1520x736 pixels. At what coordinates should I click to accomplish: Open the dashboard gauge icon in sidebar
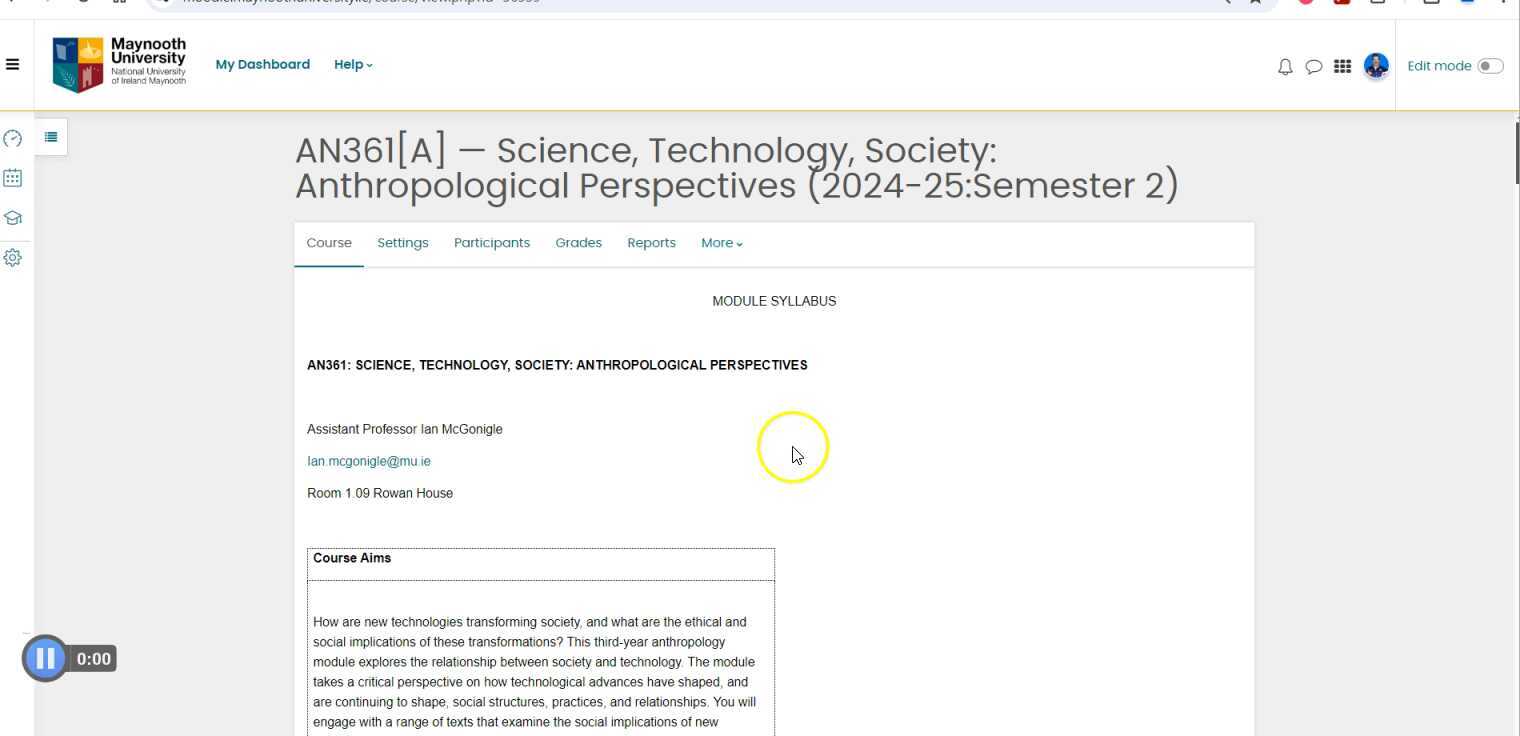[13, 138]
